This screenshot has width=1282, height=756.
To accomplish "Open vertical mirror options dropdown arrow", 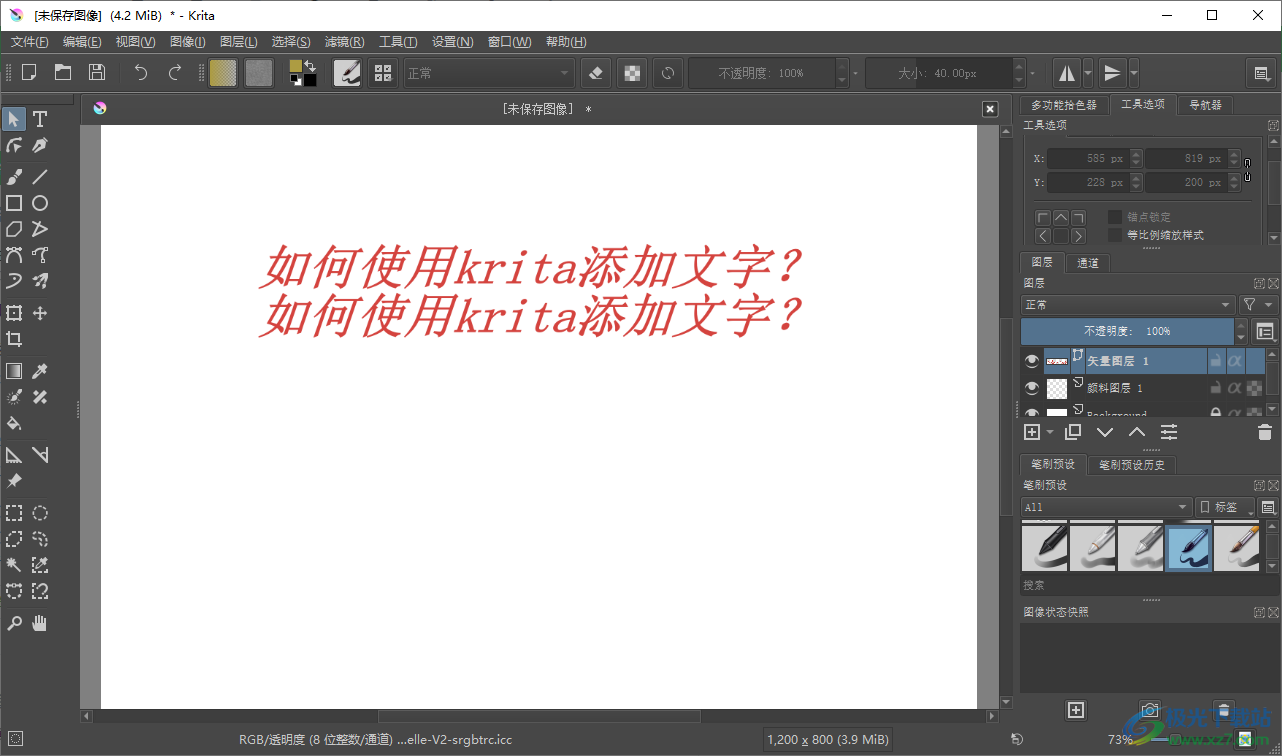I will 1133,73.
